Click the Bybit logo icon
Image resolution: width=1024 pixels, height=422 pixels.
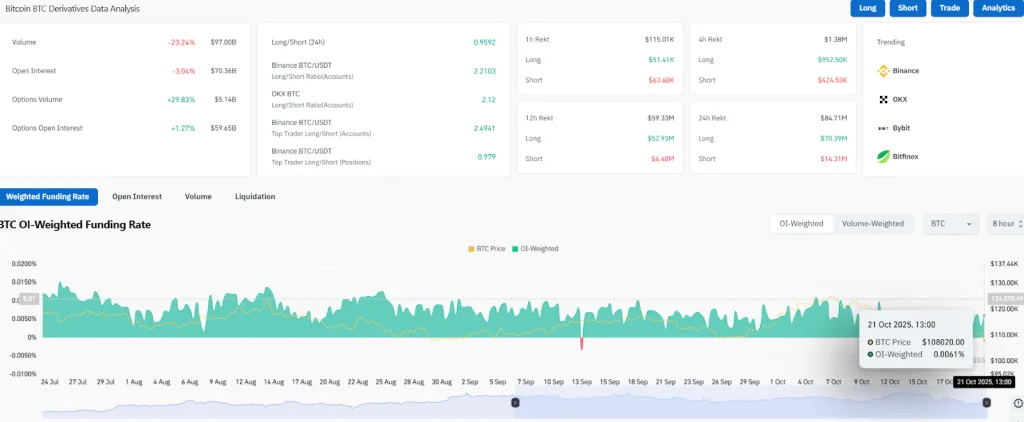[883, 128]
